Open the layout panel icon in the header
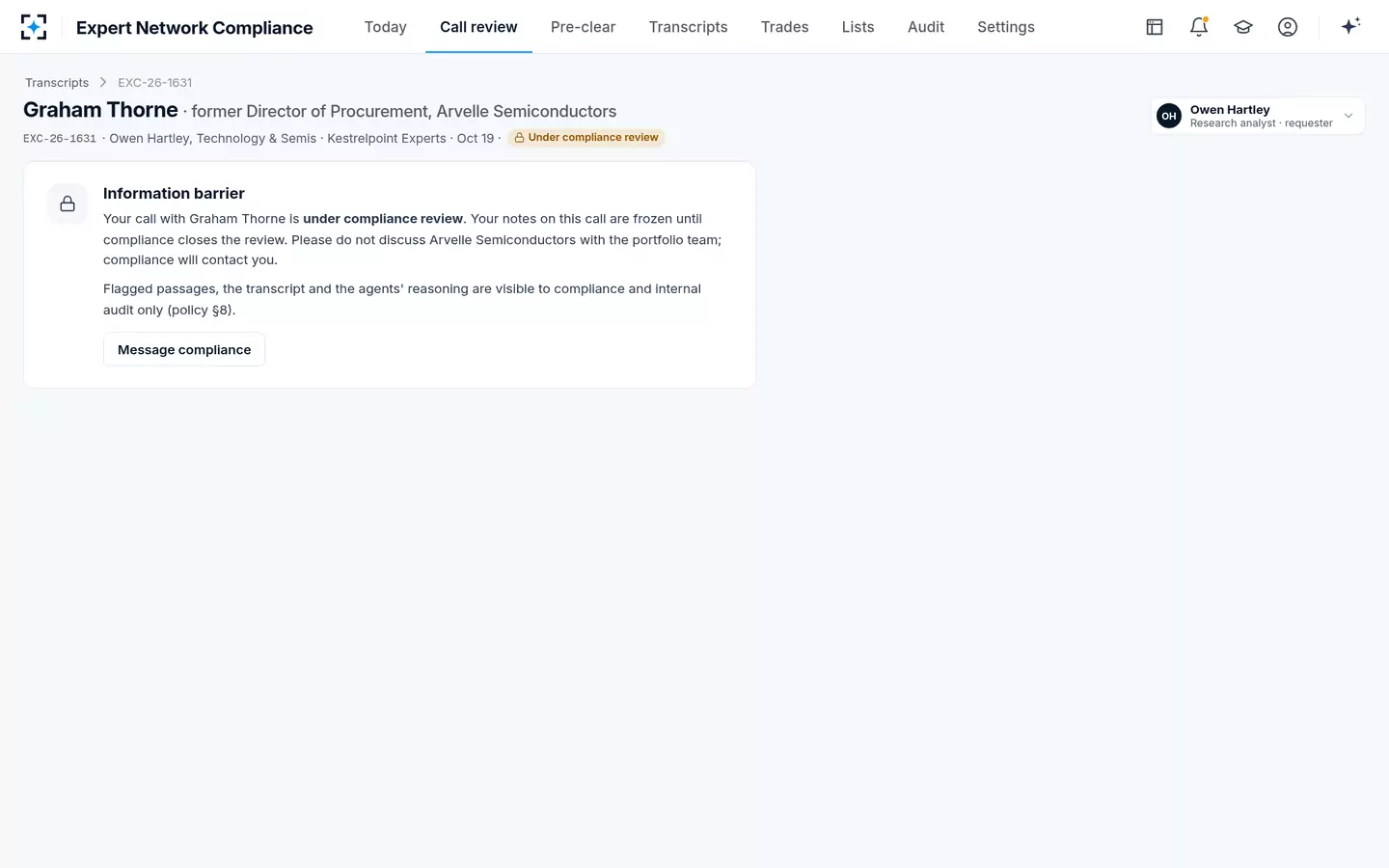The width and height of the screenshot is (1389, 868). pos(1155,27)
